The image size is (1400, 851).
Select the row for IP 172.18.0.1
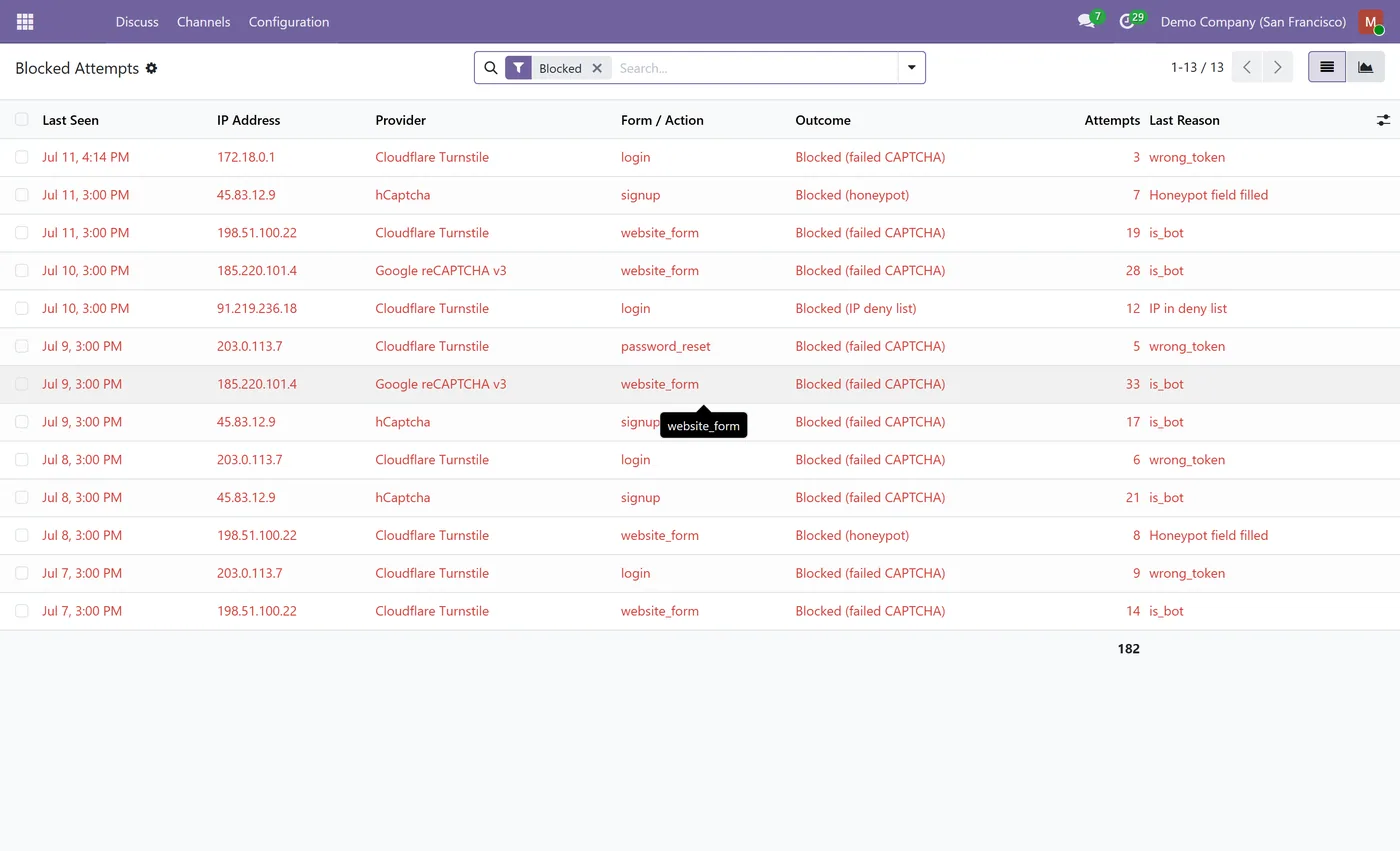(22, 157)
